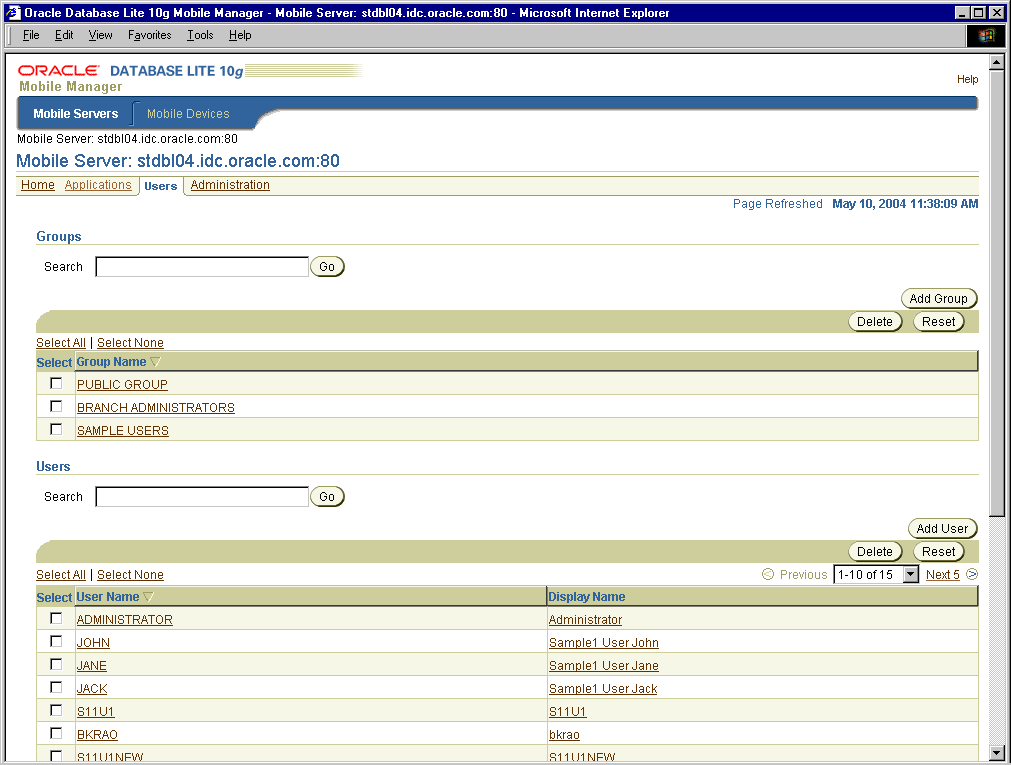Go to the Home subtab
This screenshot has width=1011, height=765.
tap(37, 185)
